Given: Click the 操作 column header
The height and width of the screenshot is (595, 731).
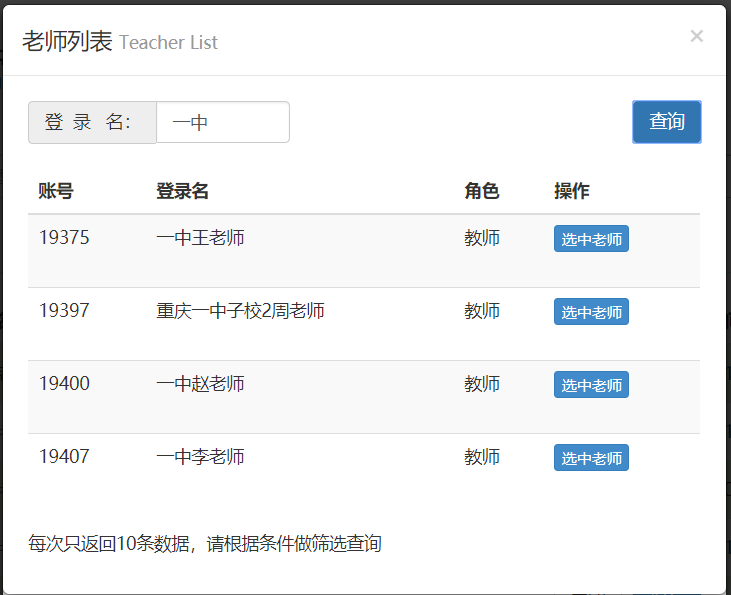Looking at the screenshot, I should click(x=572, y=191).
